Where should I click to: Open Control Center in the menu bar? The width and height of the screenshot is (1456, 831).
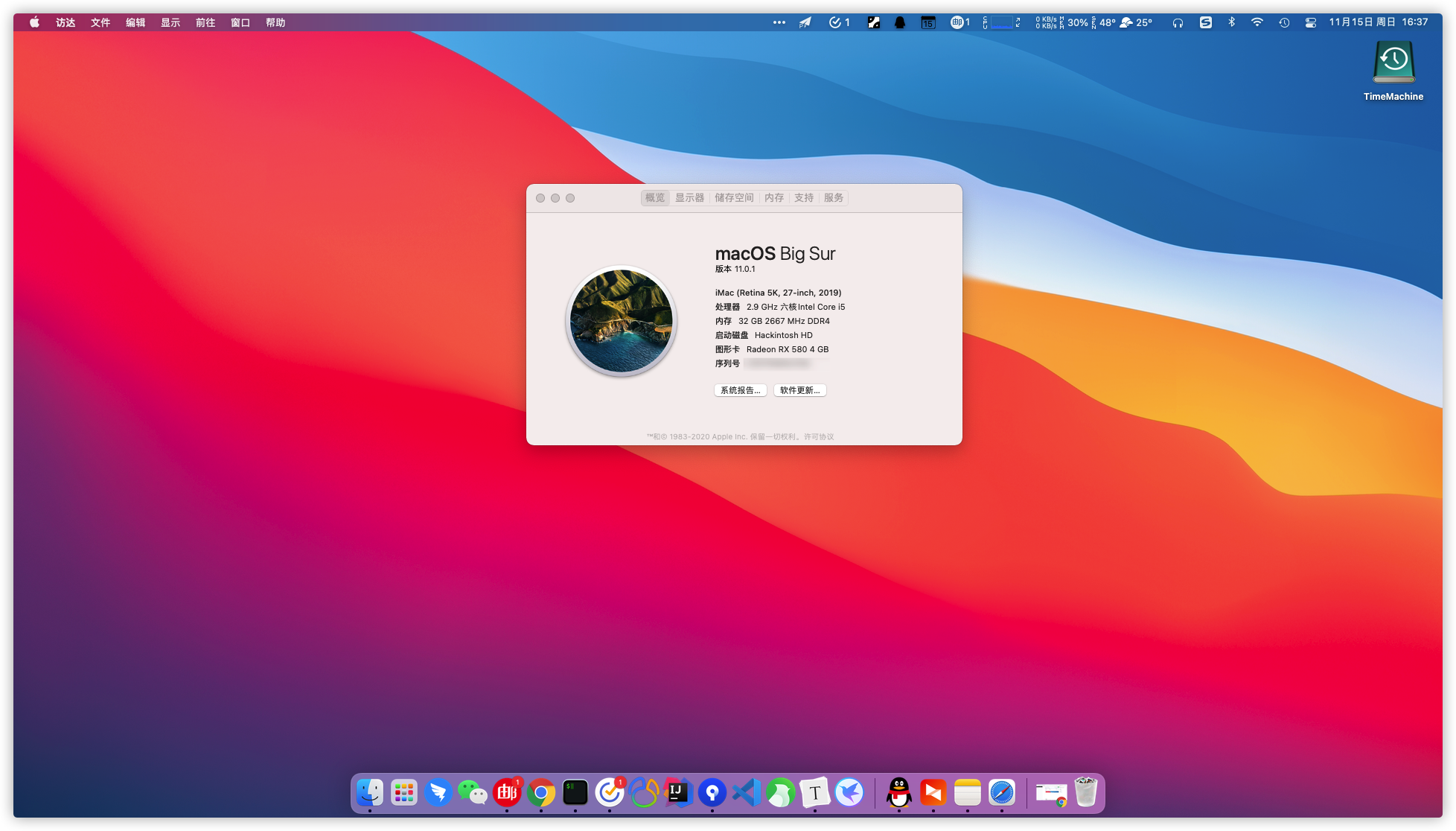(1311, 22)
